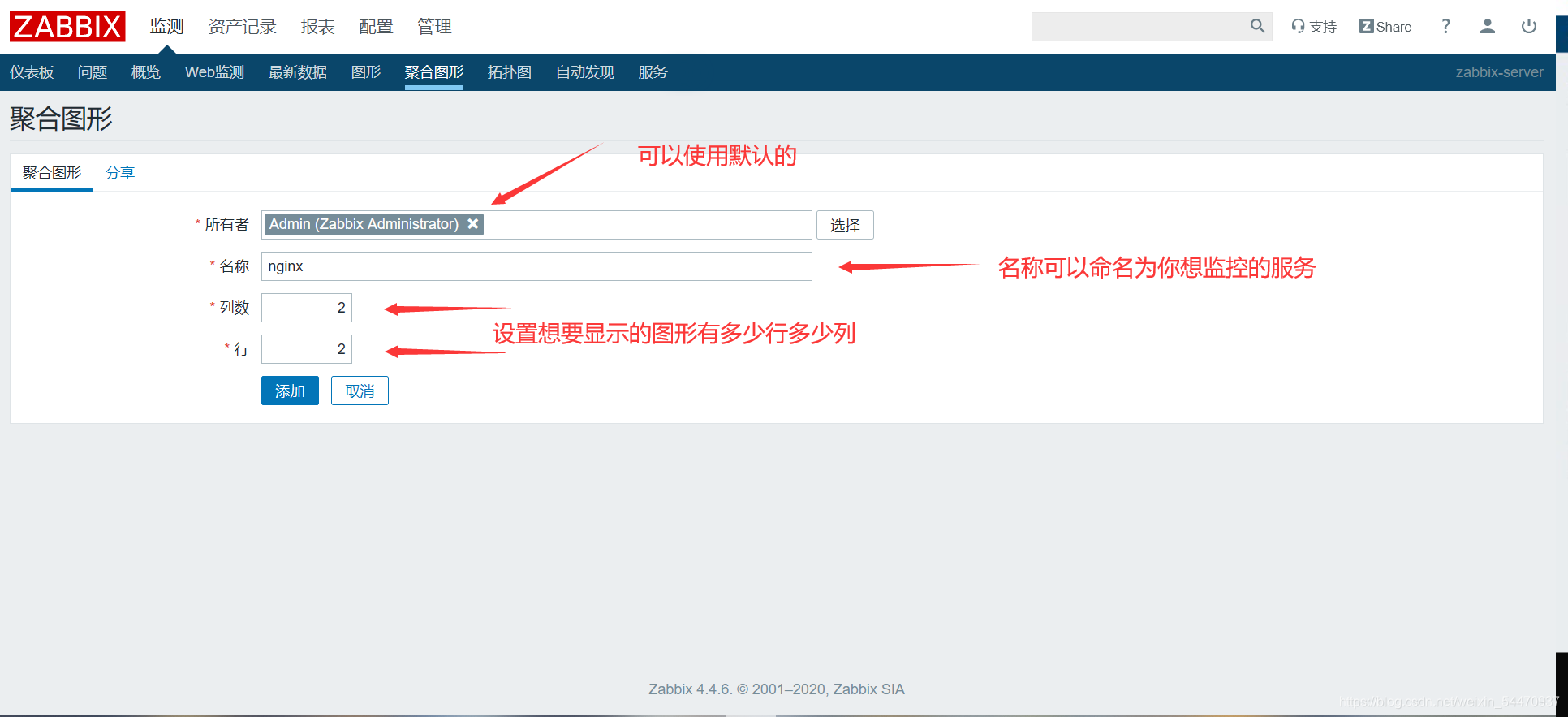The width and height of the screenshot is (1568, 717).
Task: Log out via the power icon
Action: pos(1528,27)
